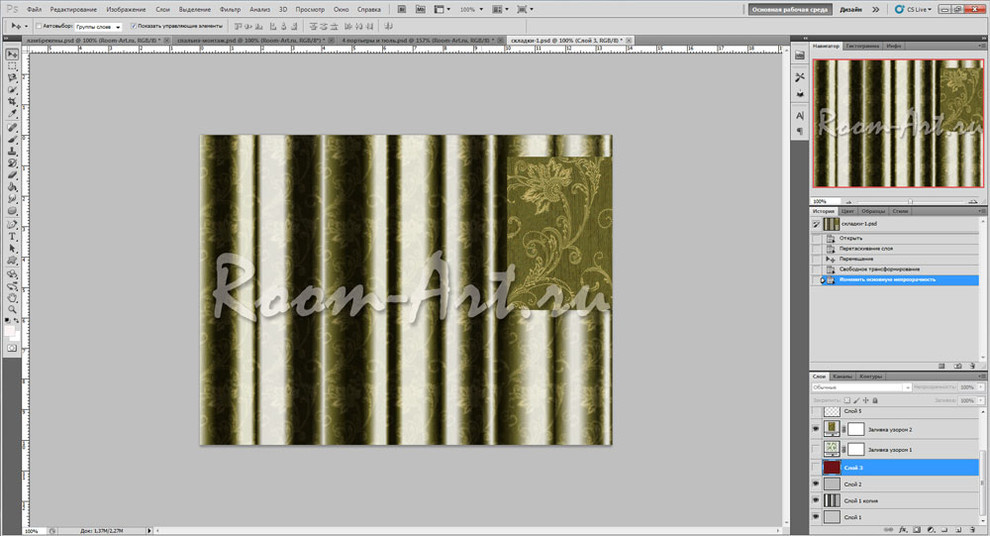Select the Move tool in toolbox
The image size is (990, 536).
click(12, 54)
